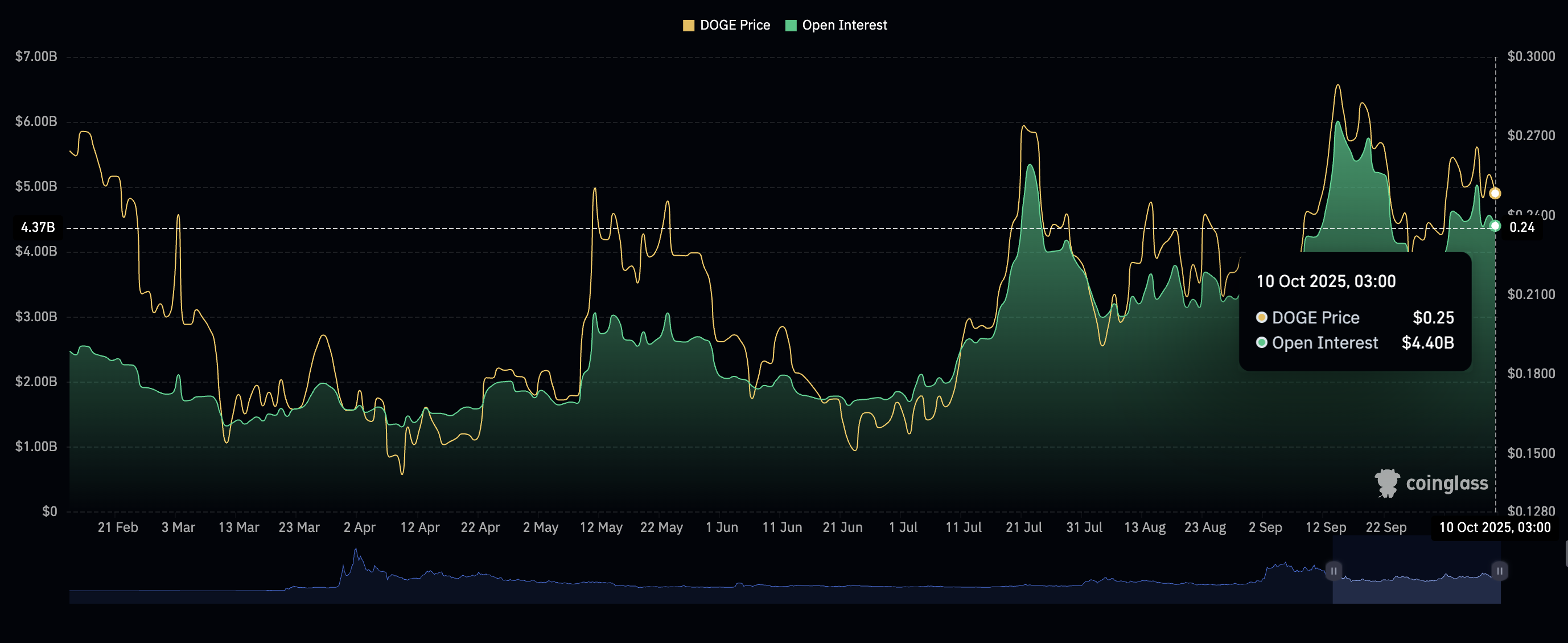This screenshot has height=643, width=1568.
Task: Click the yellow DOGE price endpoint marker
Action: tap(1495, 194)
